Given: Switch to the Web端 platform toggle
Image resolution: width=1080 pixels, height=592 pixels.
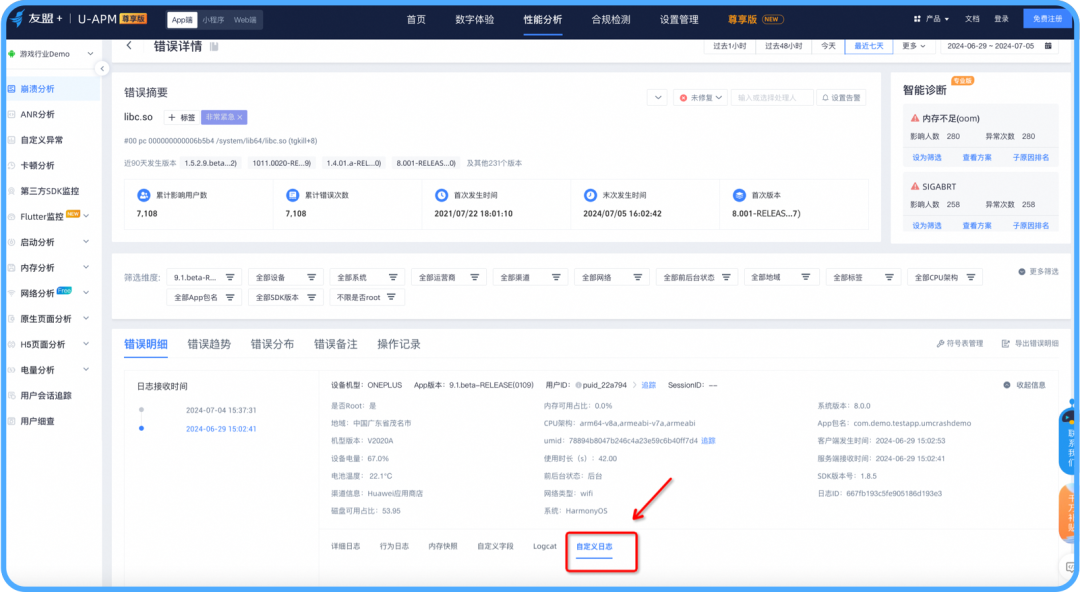Looking at the screenshot, I should tap(245, 20).
